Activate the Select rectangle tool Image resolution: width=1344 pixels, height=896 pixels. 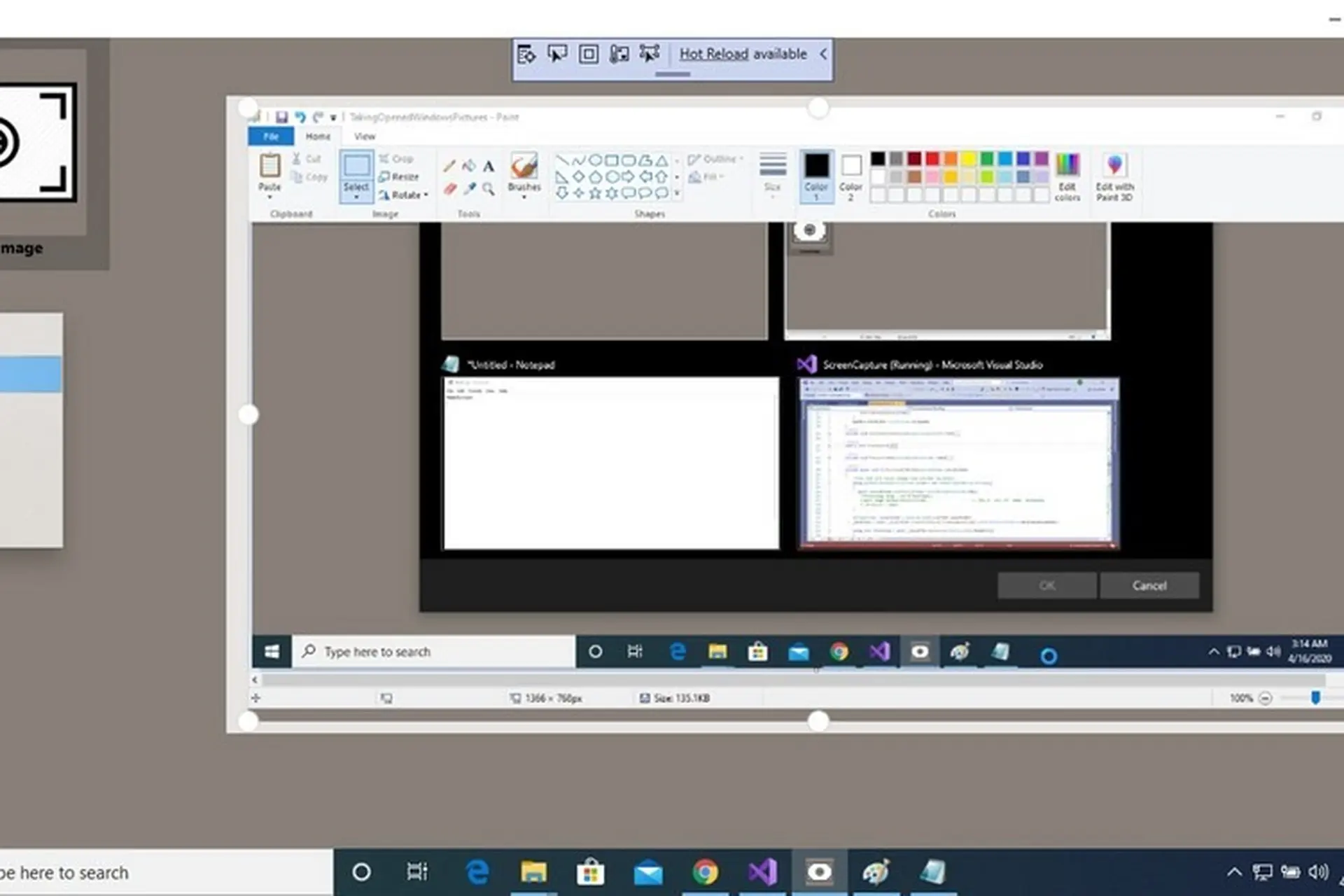point(356,166)
